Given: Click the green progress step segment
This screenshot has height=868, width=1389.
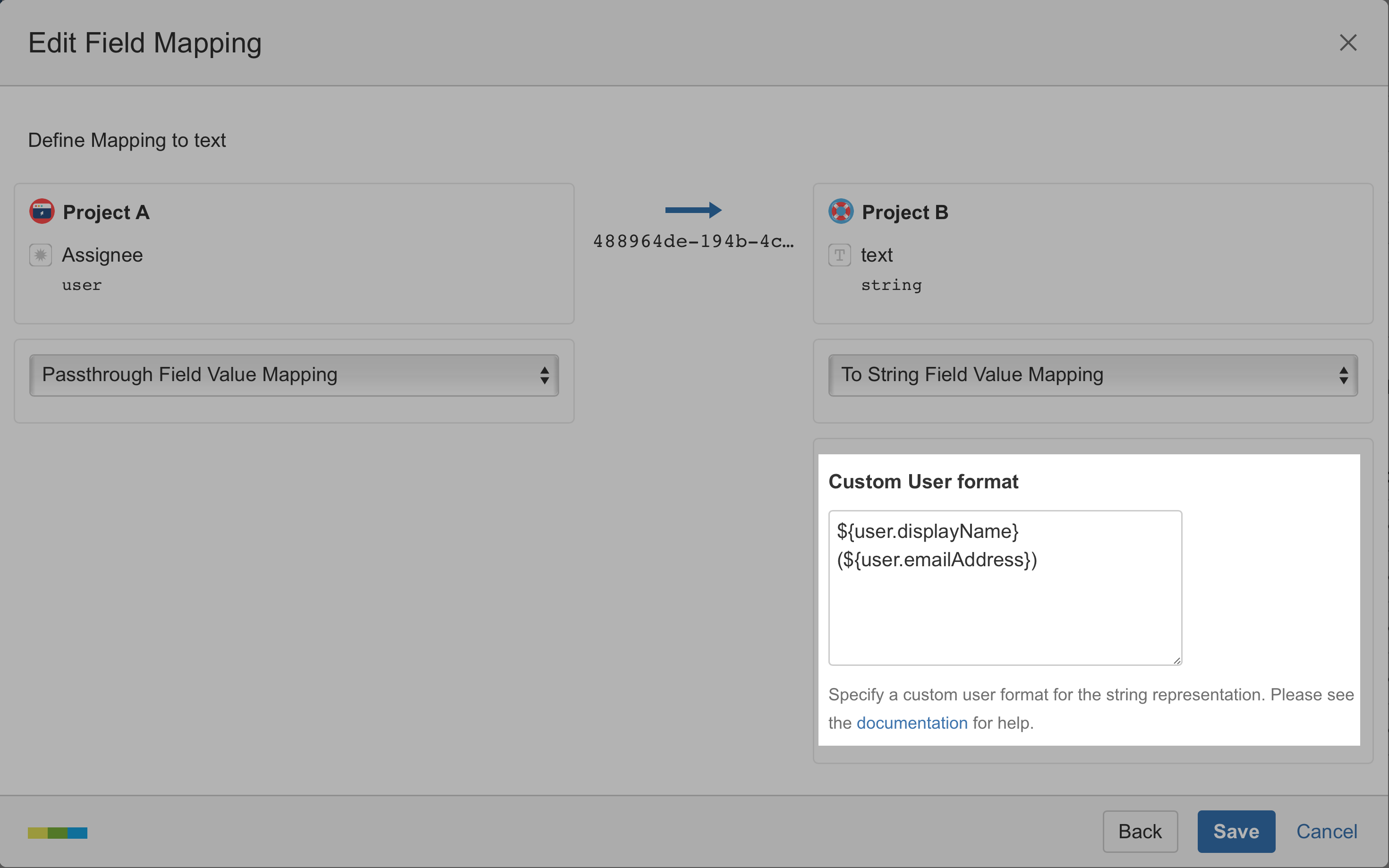Looking at the screenshot, I should pyautogui.click(x=58, y=833).
